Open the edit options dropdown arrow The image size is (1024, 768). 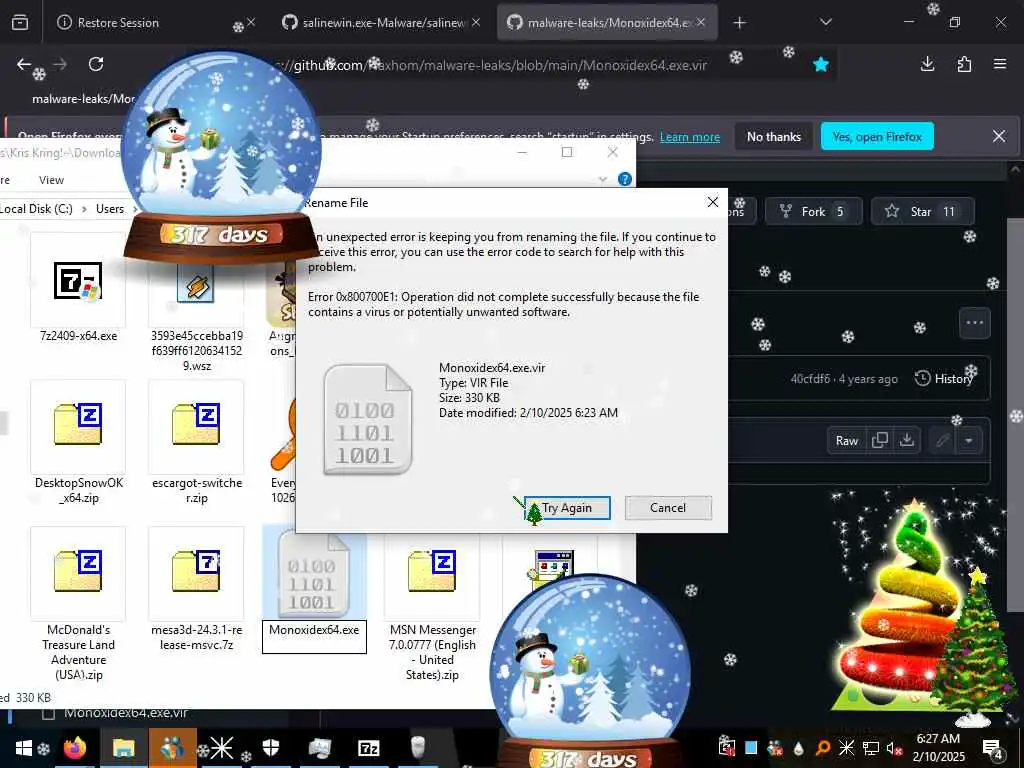pyautogui.click(x=968, y=441)
